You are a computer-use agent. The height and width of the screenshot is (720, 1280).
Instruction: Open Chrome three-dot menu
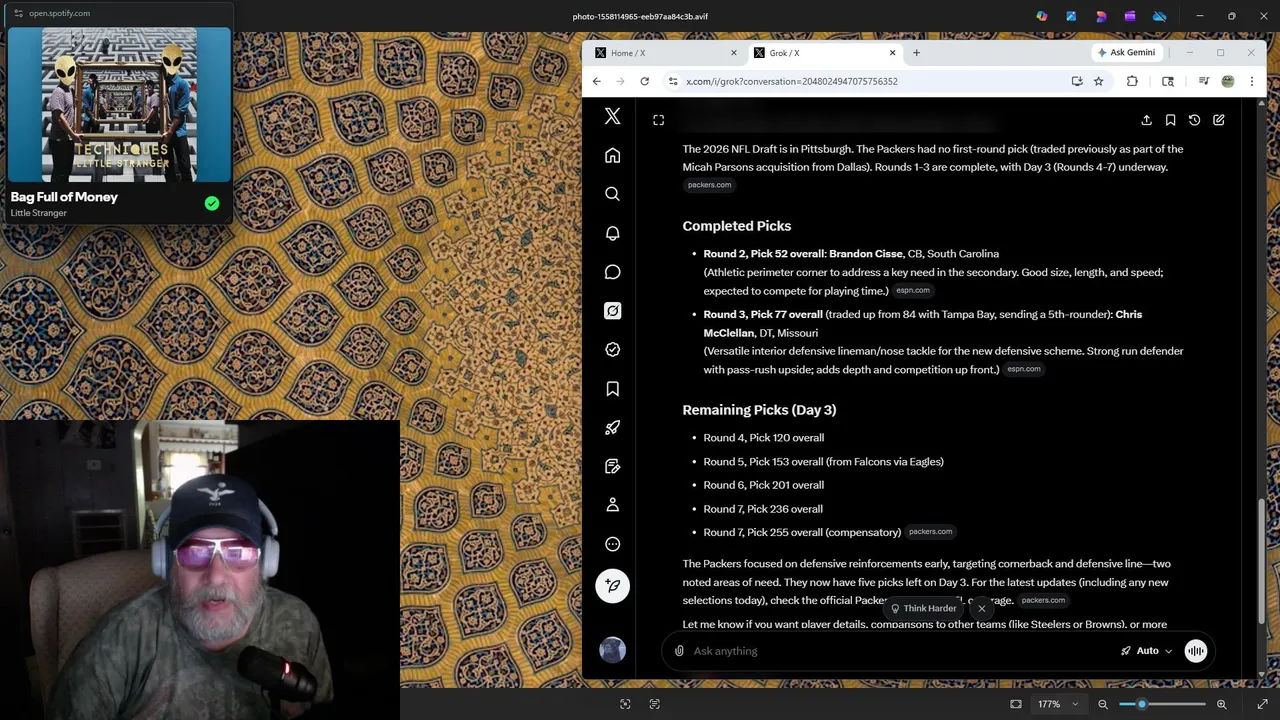pyautogui.click(x=1251, y=81)
